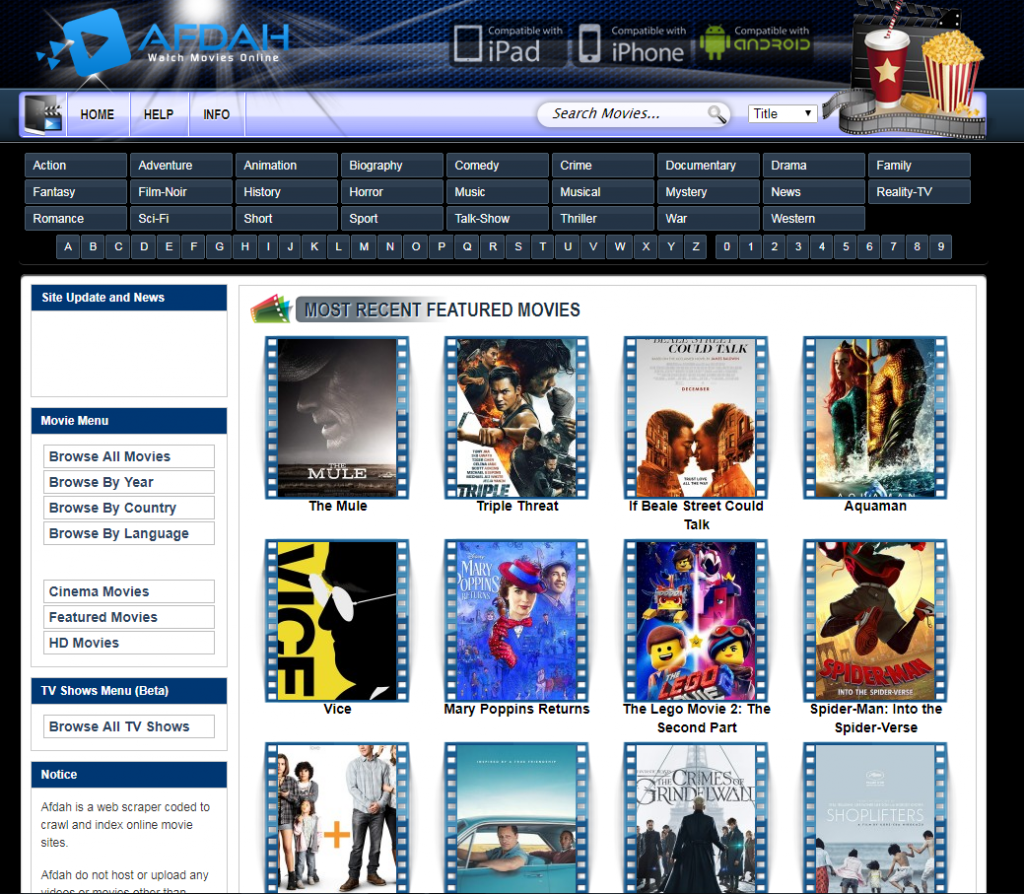Select the Action genre tab

tap(76, 165)
